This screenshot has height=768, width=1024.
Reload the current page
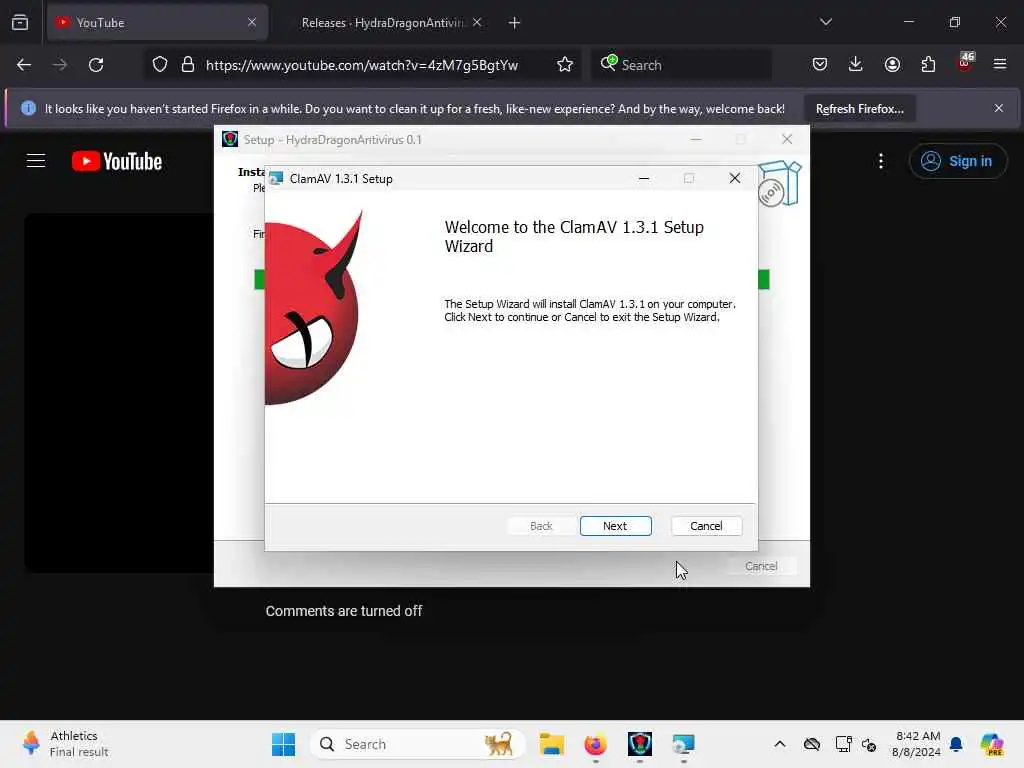[x=96, y=65]
